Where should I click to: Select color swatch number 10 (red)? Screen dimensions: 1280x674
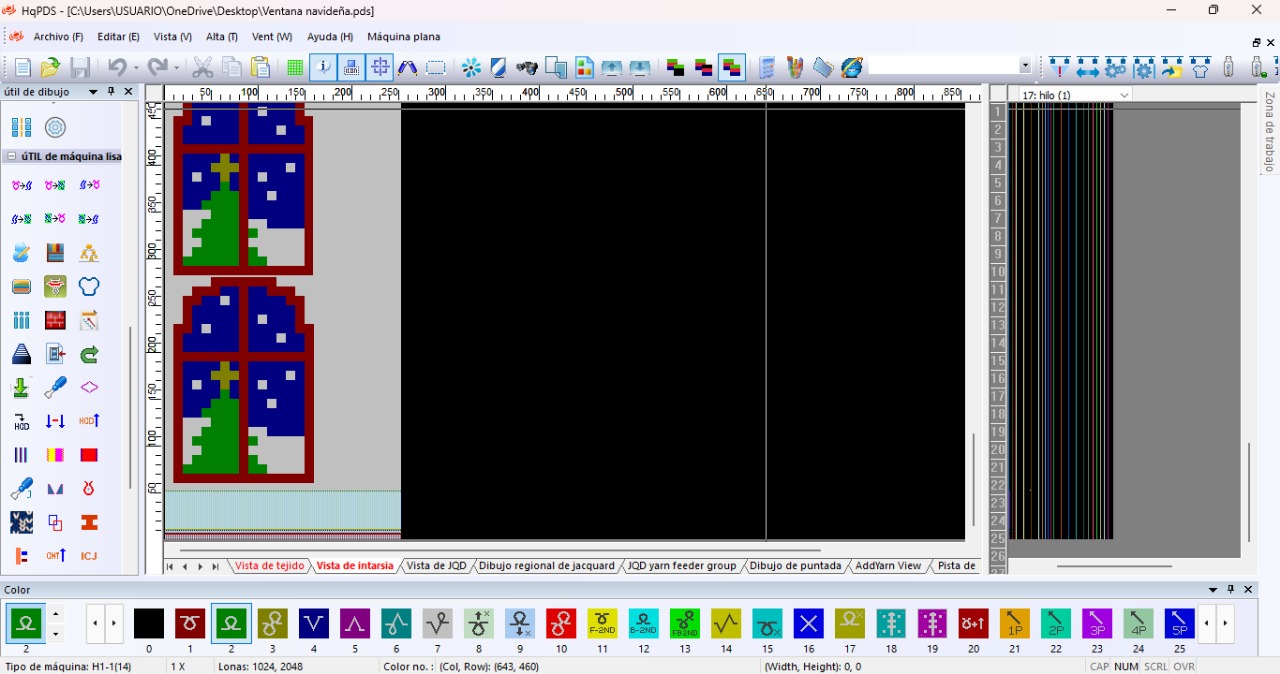click(561, 624)
